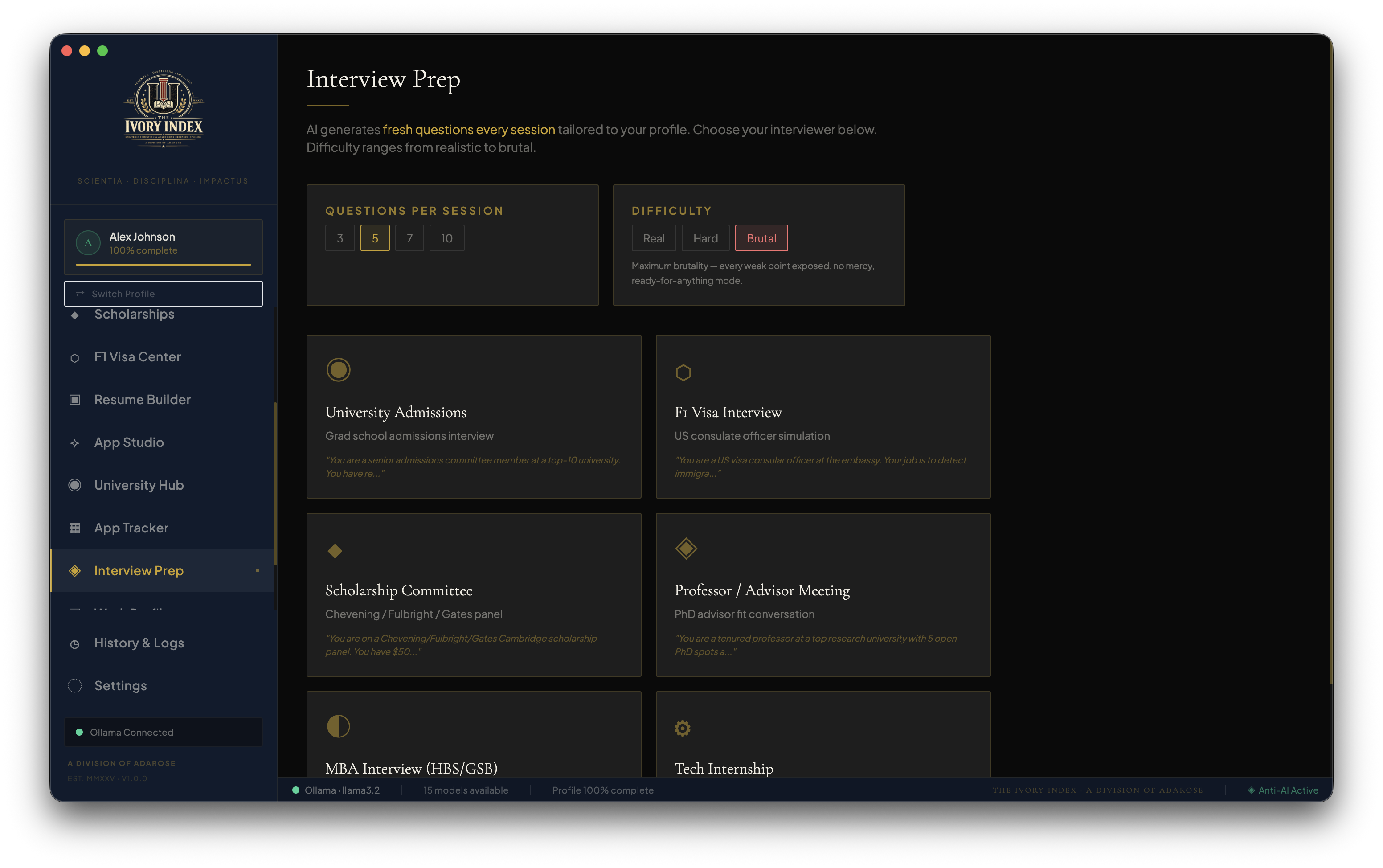Go to Resume Builder

click(162, 400)
